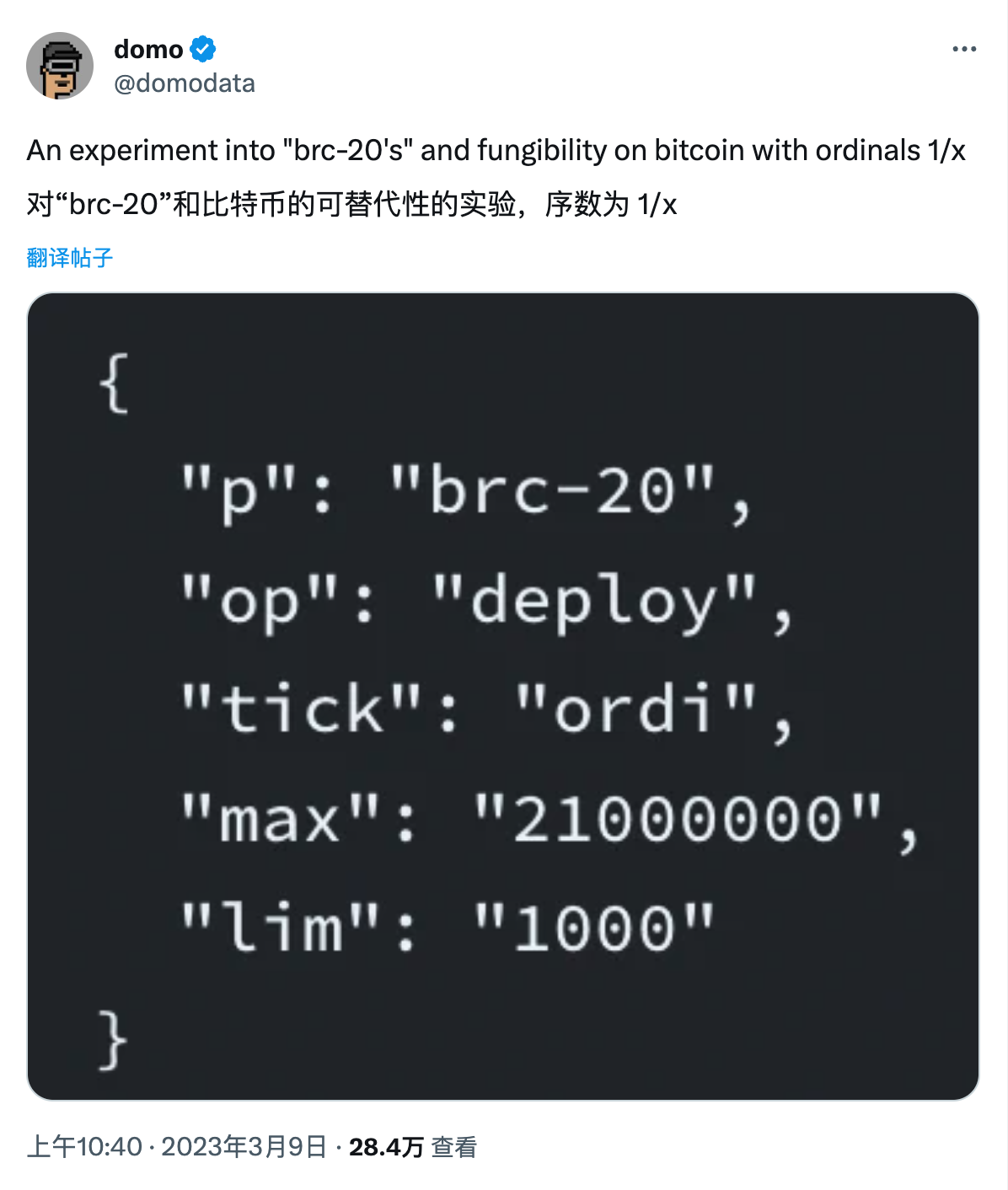Click the "lim": "1000" line in the image
This screenshot has width=1008, height=1190.
(447, 929)
